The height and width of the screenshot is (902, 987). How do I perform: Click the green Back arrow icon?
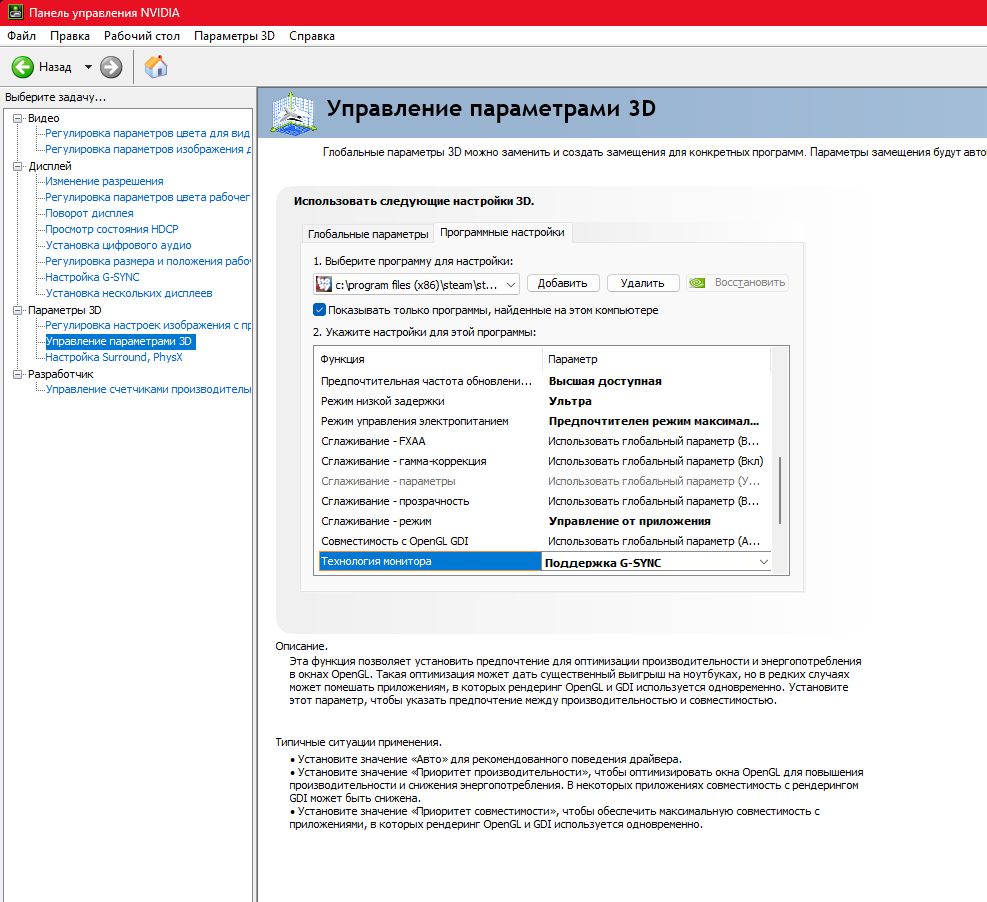click(x=23, y=67)
